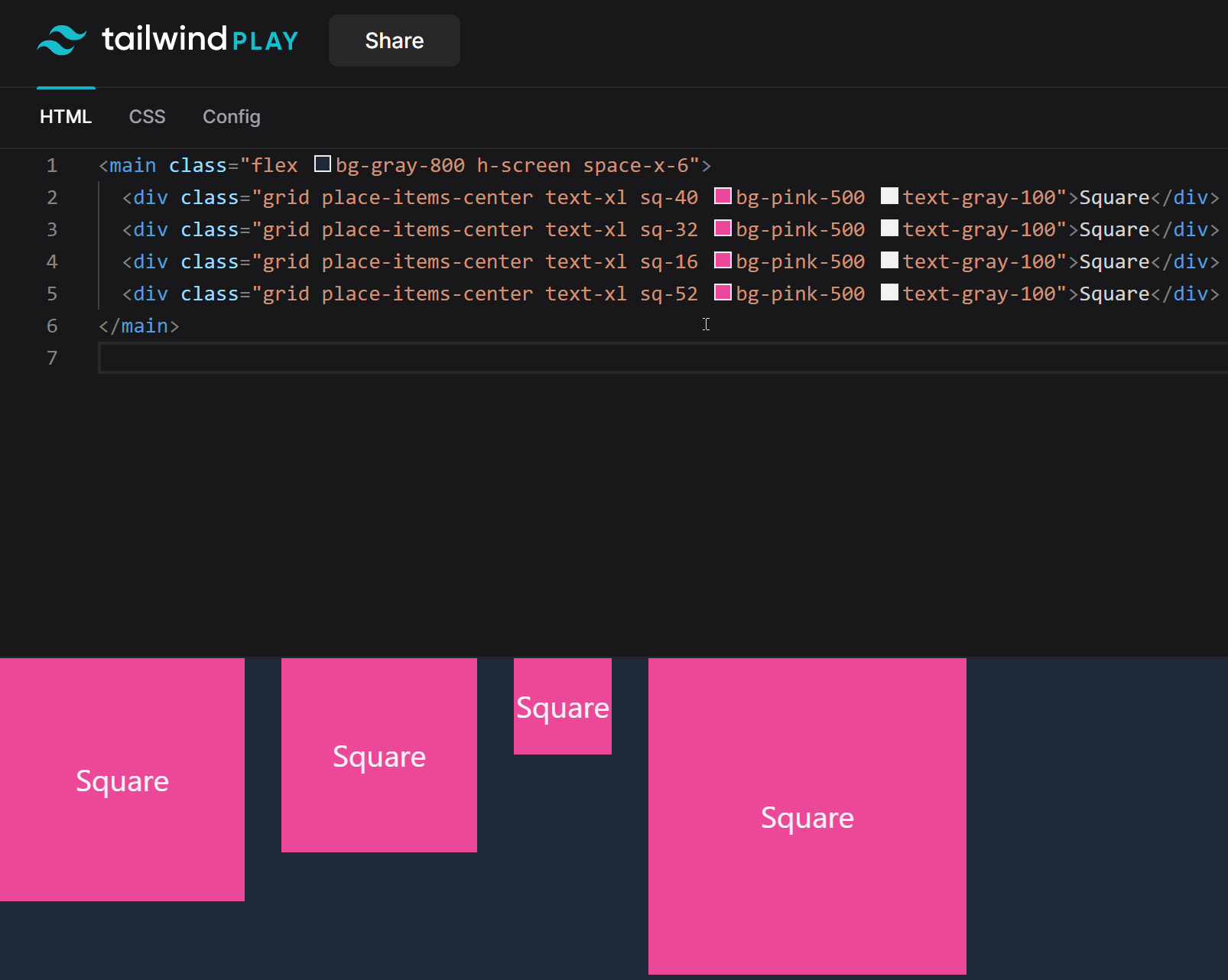Click the smallest sq-16 Square in the preview
Image resolution: width=1228 pixels, height=980 pixels.
point(562,707)
